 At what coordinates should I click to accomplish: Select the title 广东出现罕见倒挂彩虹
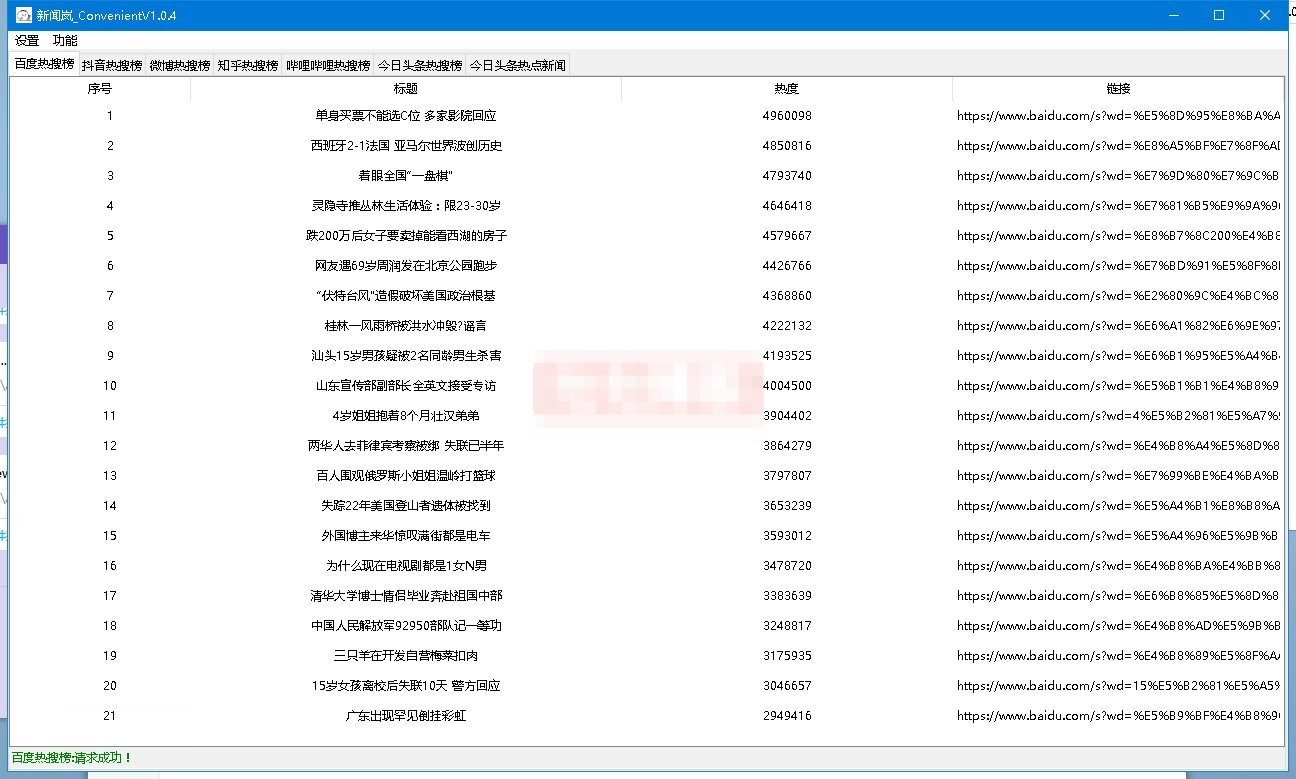[405, 716]
